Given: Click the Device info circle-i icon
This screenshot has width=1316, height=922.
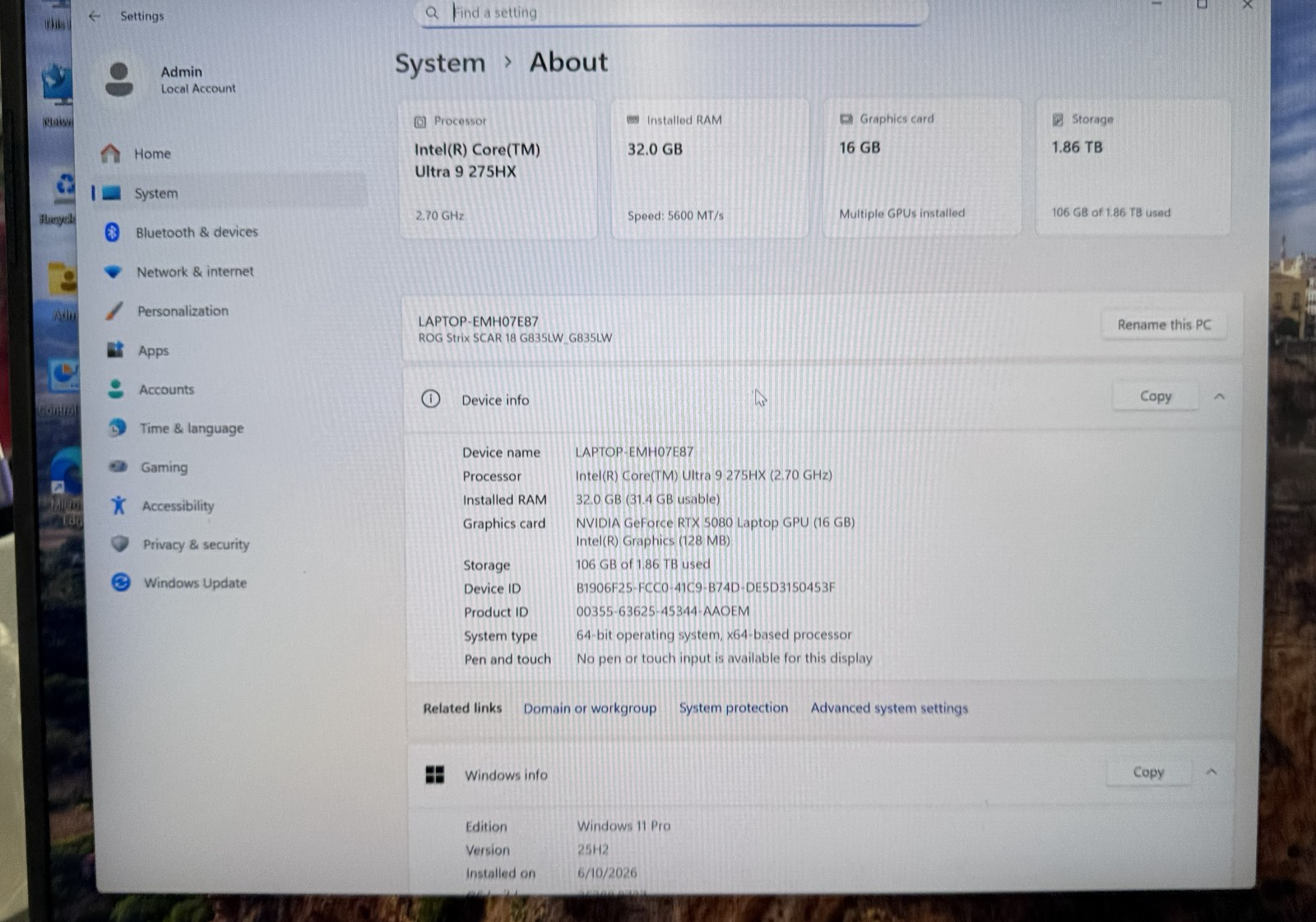Looking at the screenshot, I should (431, 399).
